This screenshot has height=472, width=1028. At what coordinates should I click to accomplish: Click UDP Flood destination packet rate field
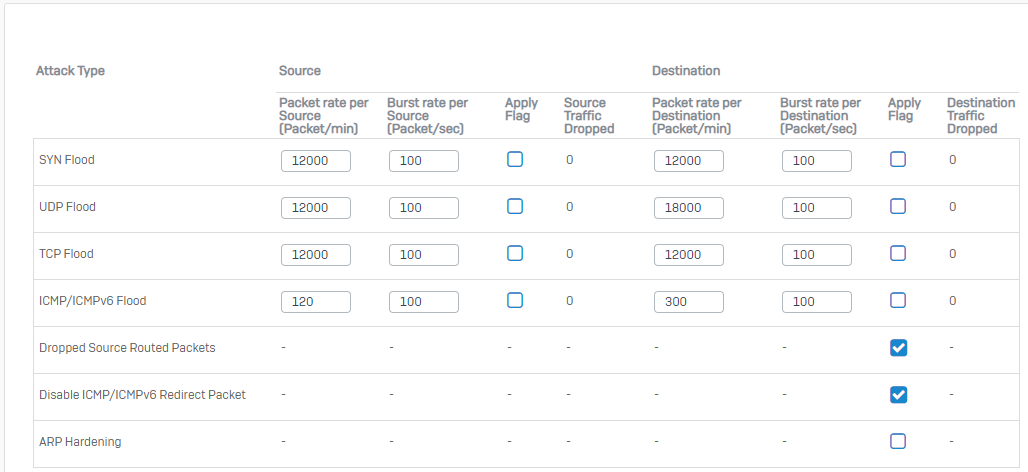688,208
